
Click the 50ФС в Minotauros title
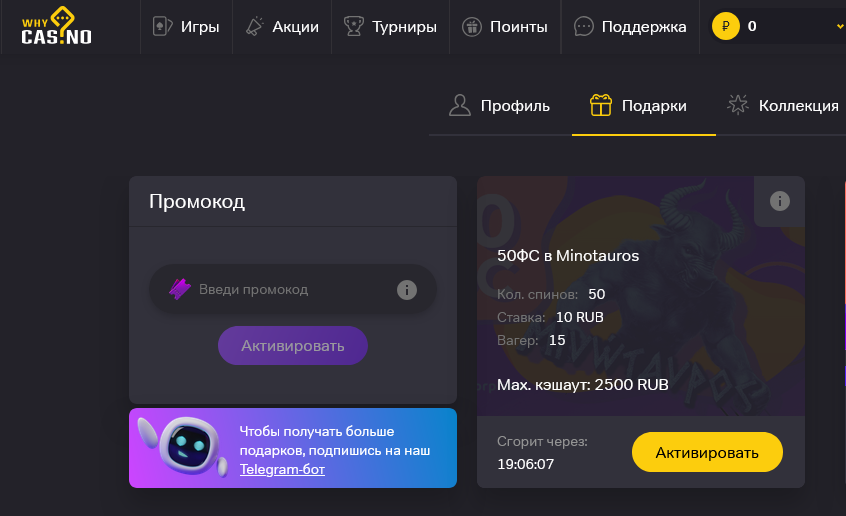coord(568,256)
